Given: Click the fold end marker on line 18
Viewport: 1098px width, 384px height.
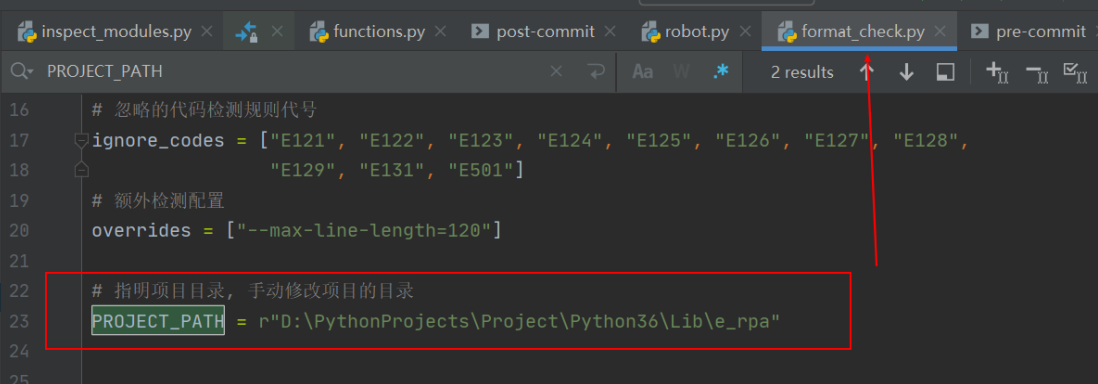Looking at the screenshot, I should point(81,170).
